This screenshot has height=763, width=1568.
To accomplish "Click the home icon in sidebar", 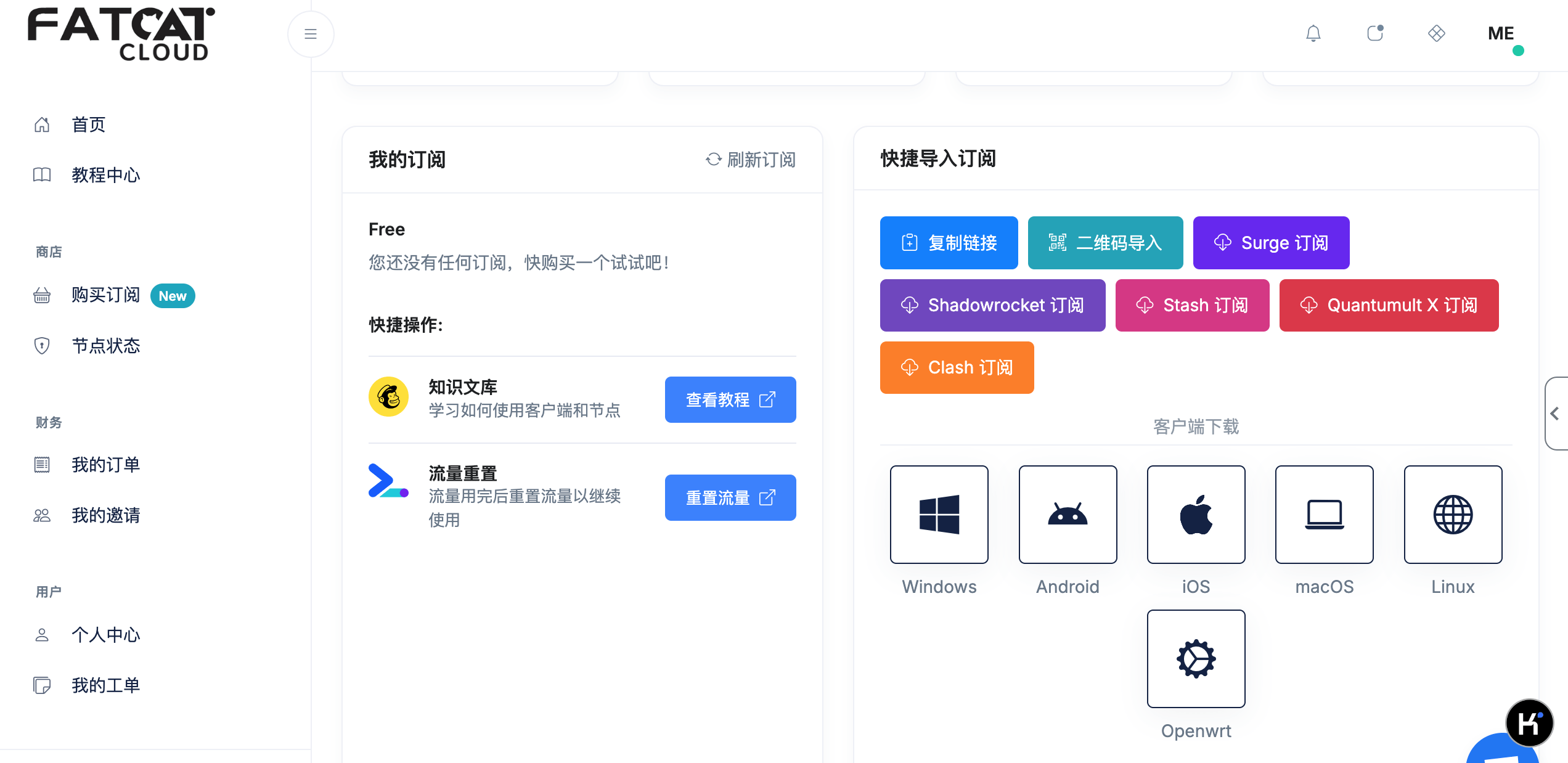I will coord(42,124).
